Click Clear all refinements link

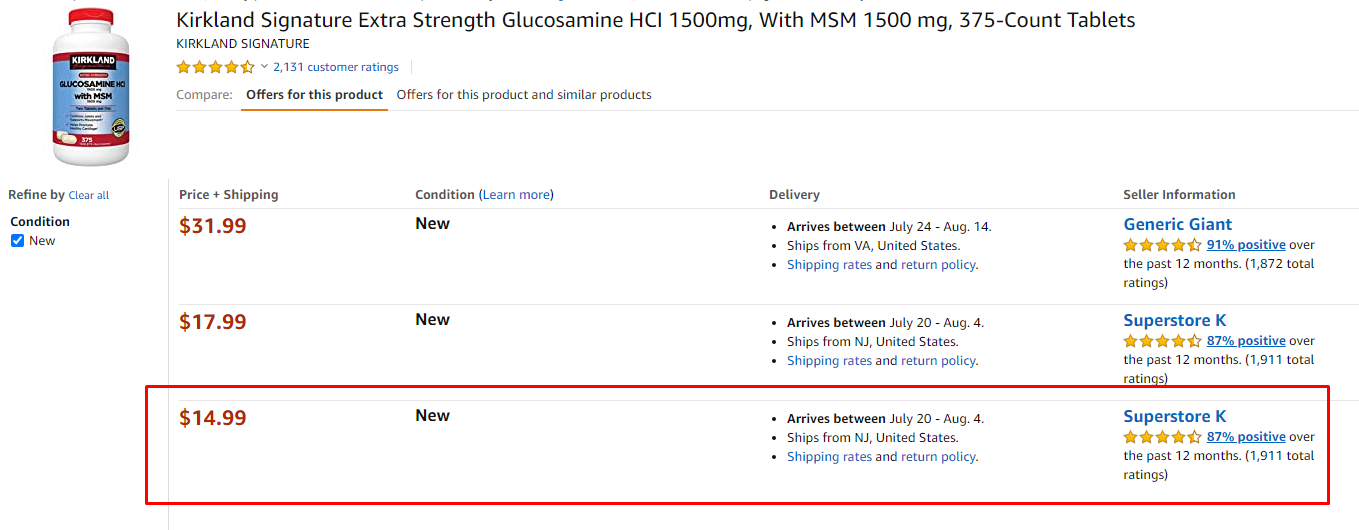tap(89, 196)
